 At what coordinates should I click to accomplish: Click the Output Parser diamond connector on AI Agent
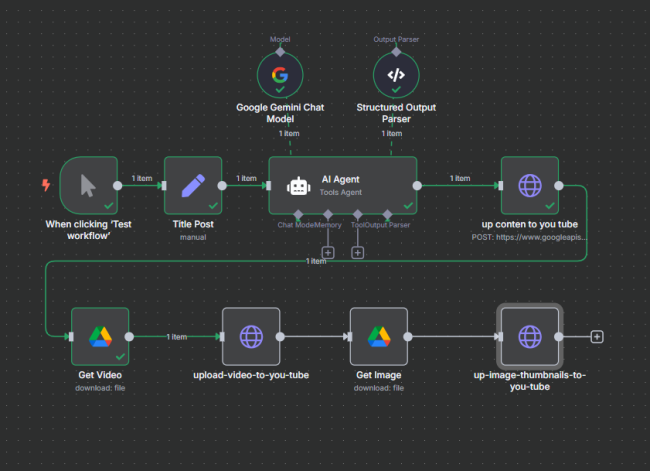pyautogui.click(x=388, y=214)
